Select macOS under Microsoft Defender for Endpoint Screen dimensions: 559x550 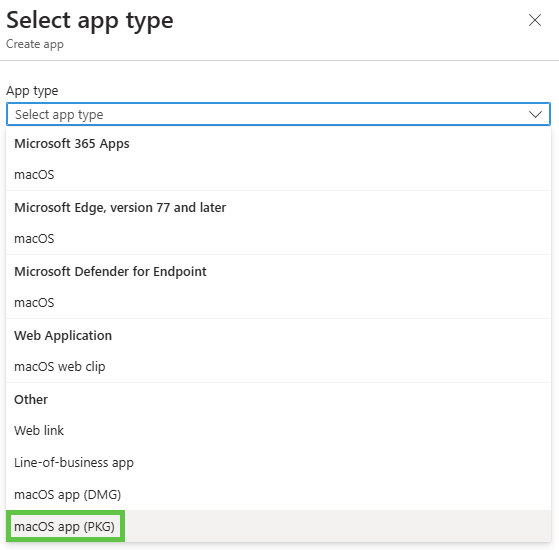coord(278,303)
